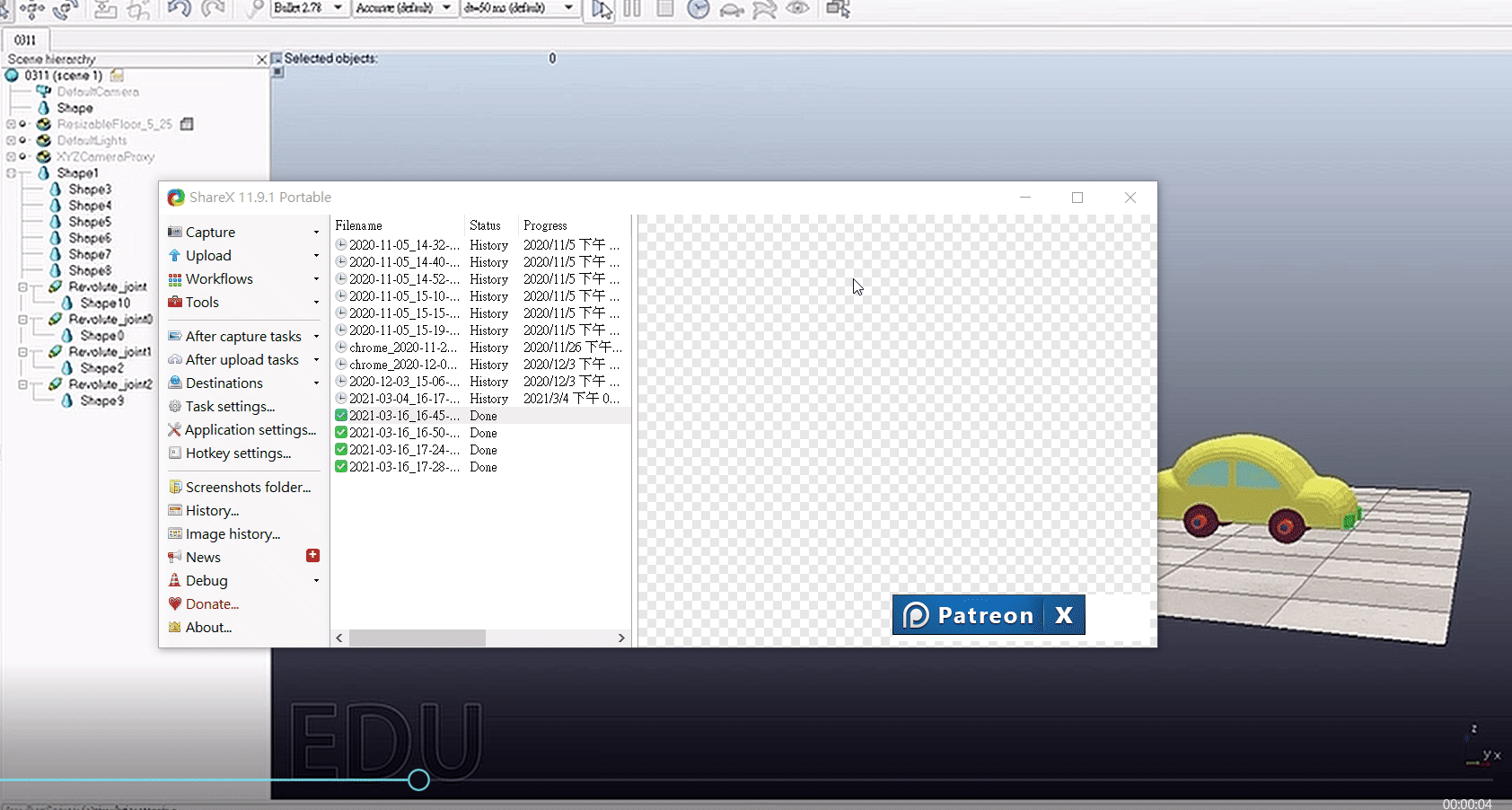Open main script icon beside 0311 (scene 1)
This screenshot has width=1512, height=810.
(x=117, y=75)
